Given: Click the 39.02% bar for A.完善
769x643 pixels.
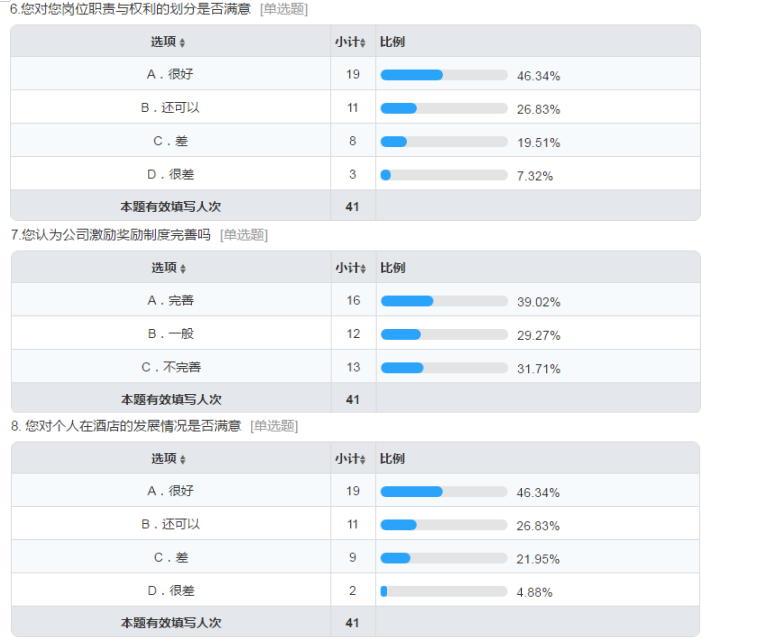Looking at the screenshot, I should coord(444,301).
